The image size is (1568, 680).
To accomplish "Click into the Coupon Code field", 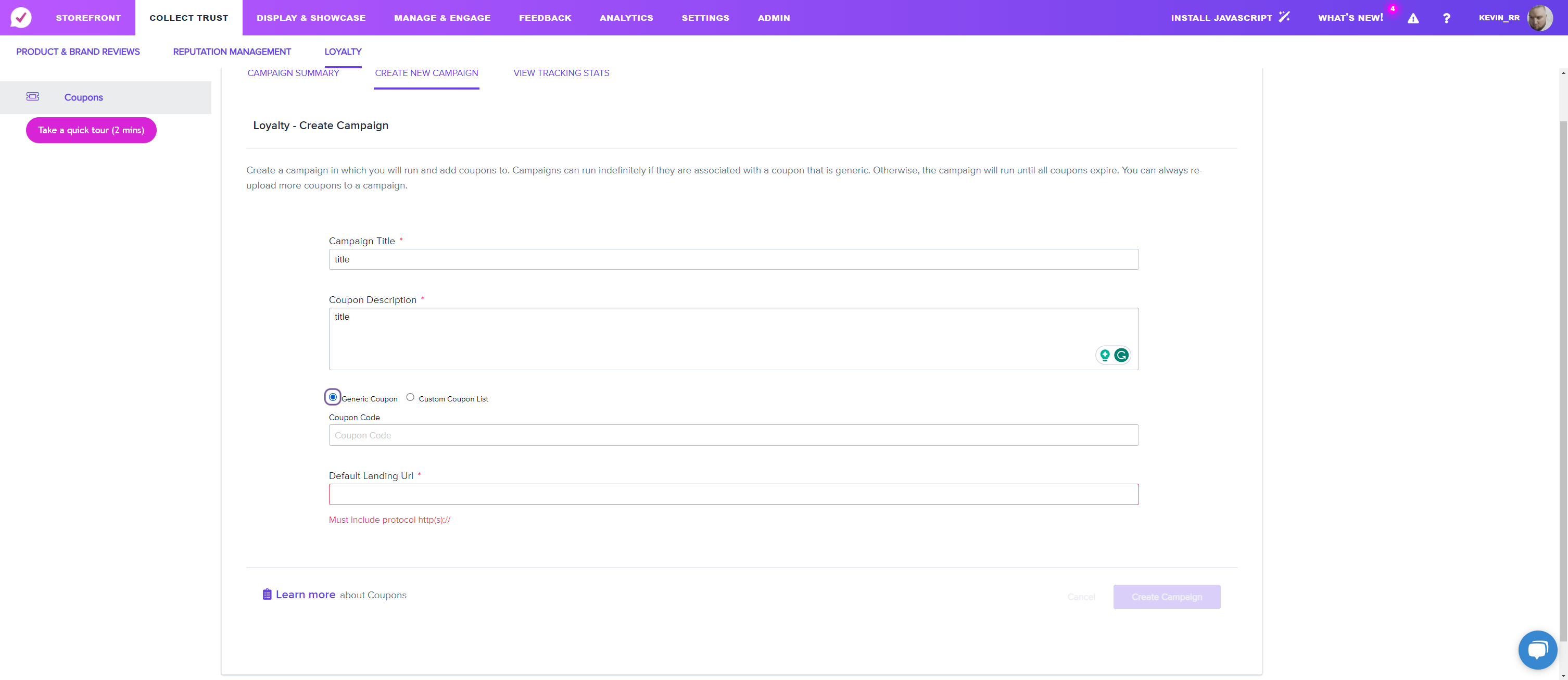I will click(x=734, y=435).
